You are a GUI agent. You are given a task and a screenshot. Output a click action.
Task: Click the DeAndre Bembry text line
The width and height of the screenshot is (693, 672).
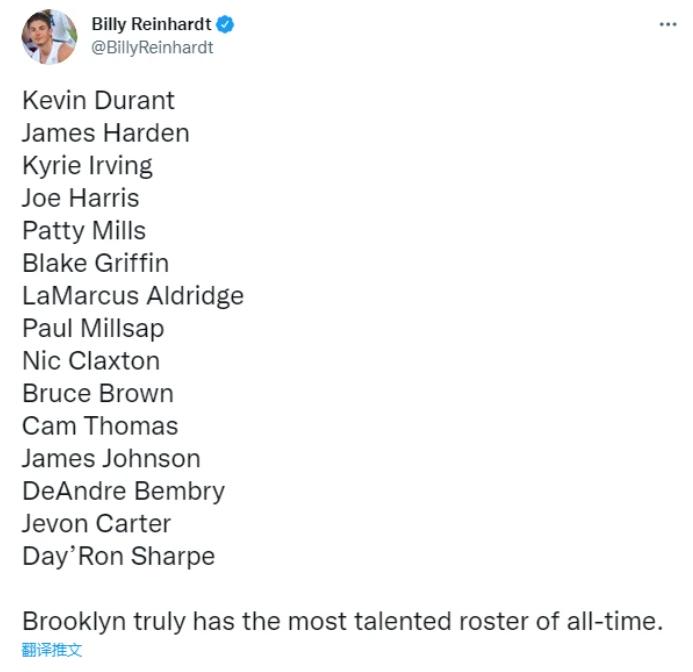click(x=124, y=492)
